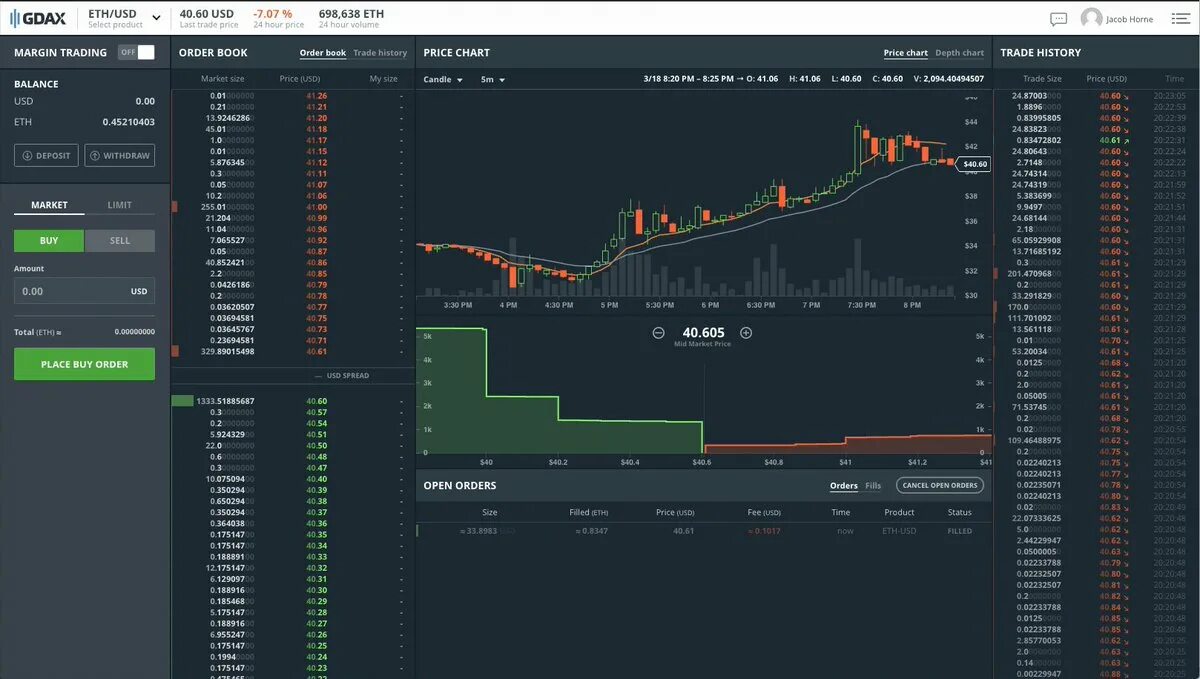Open the Candle chart type dropdown
Screen dimensions: 1200x679
(442, 78)
